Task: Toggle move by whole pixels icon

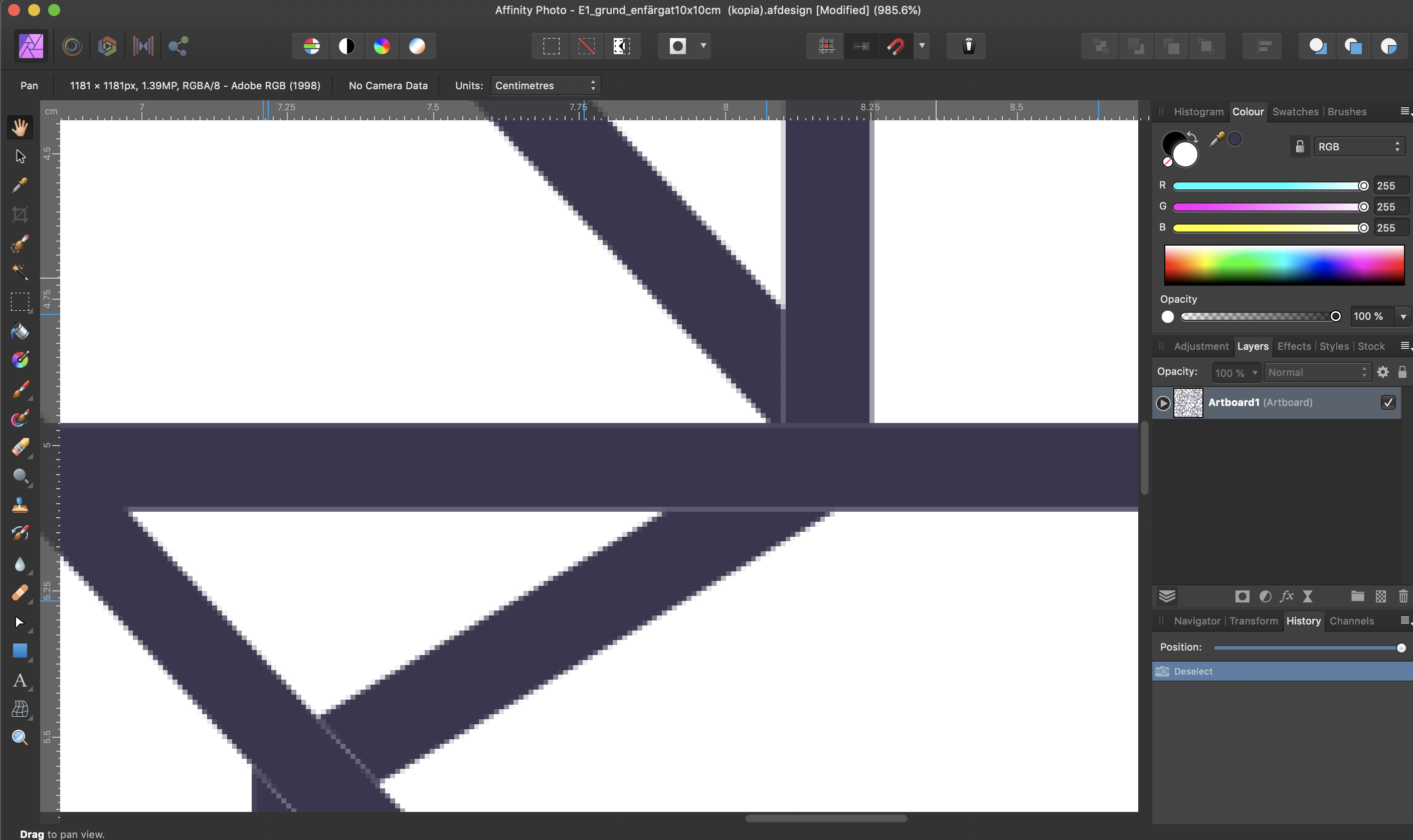Action: click(x=861, y=46)
